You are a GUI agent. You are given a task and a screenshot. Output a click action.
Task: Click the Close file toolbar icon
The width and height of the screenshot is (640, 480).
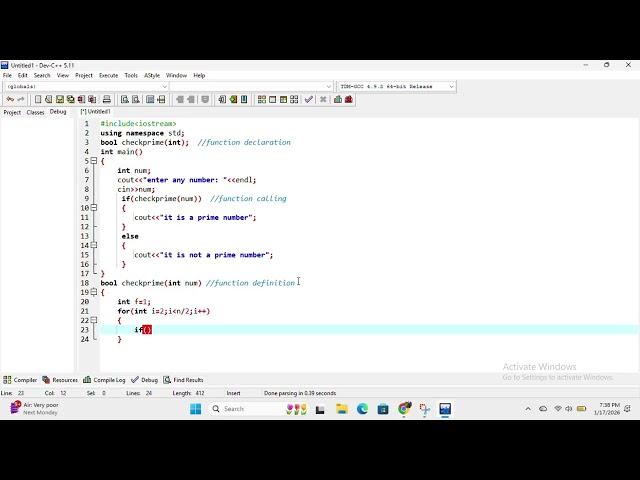point(81,99)
